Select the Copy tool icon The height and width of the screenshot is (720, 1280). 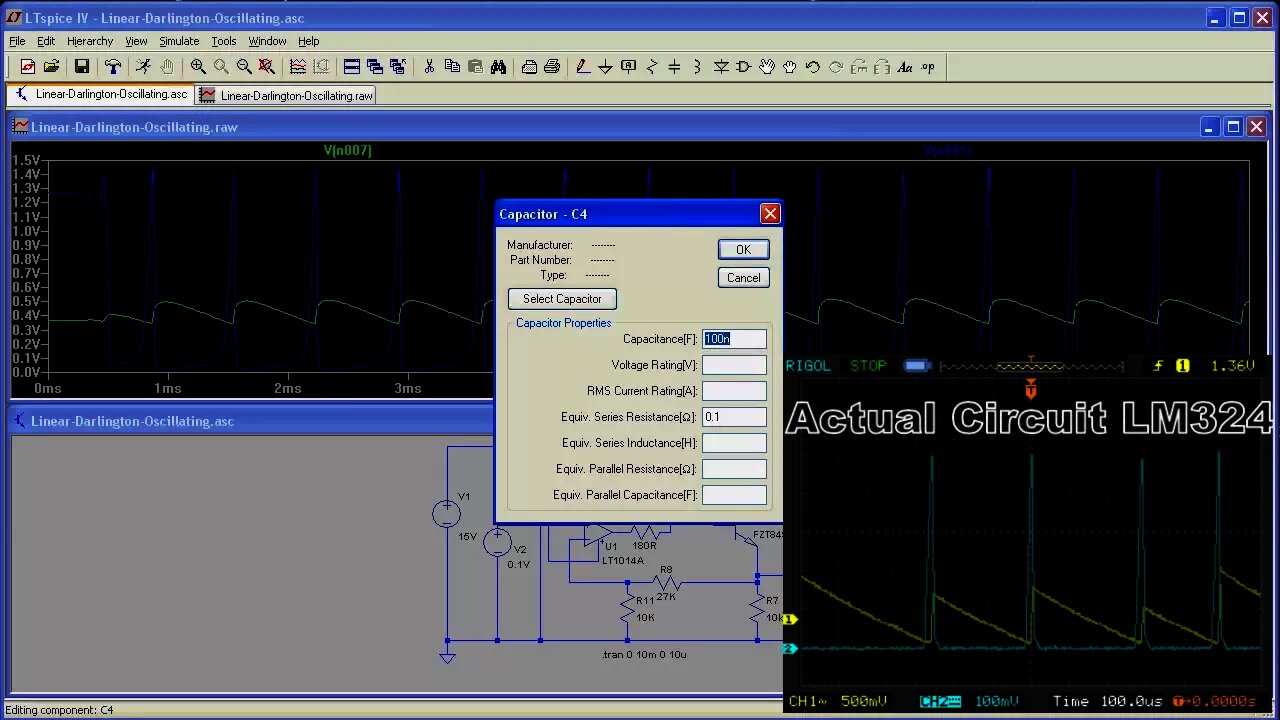click(452, 67)
